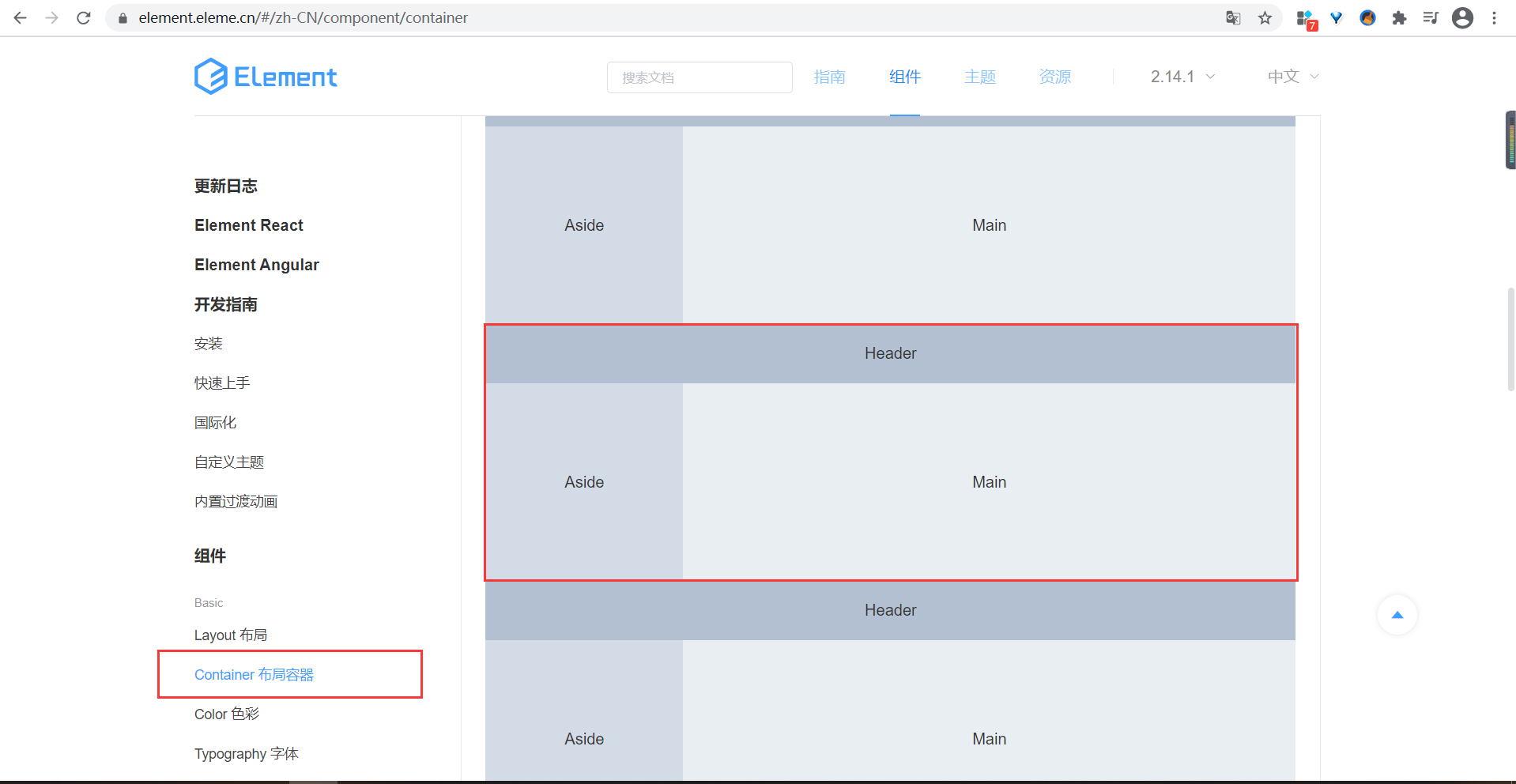Open Element Angular link
The height and width of the screenshot is (784, 1516).
[x=257, y=265]
